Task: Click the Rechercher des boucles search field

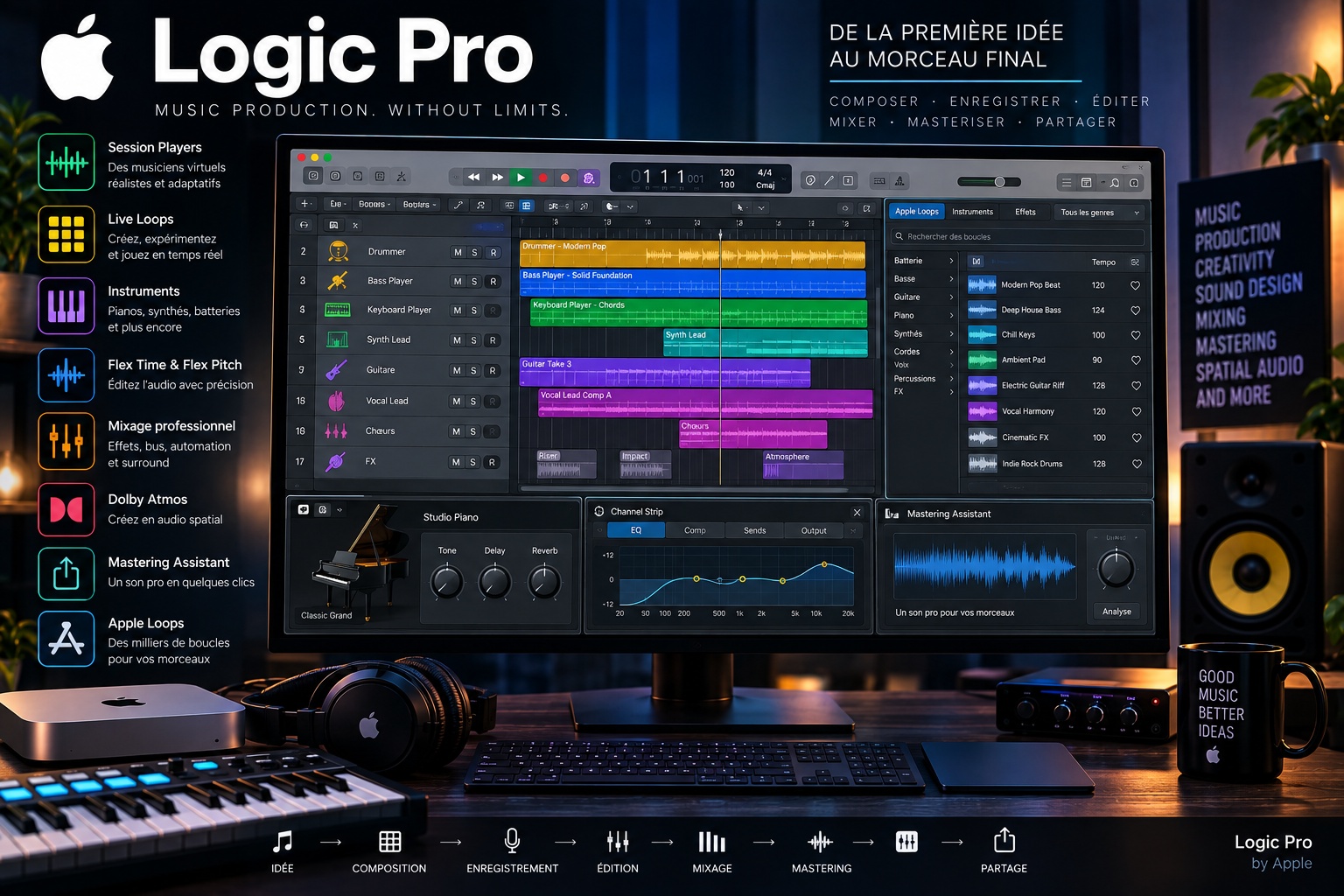Action: pos(1018,237)
